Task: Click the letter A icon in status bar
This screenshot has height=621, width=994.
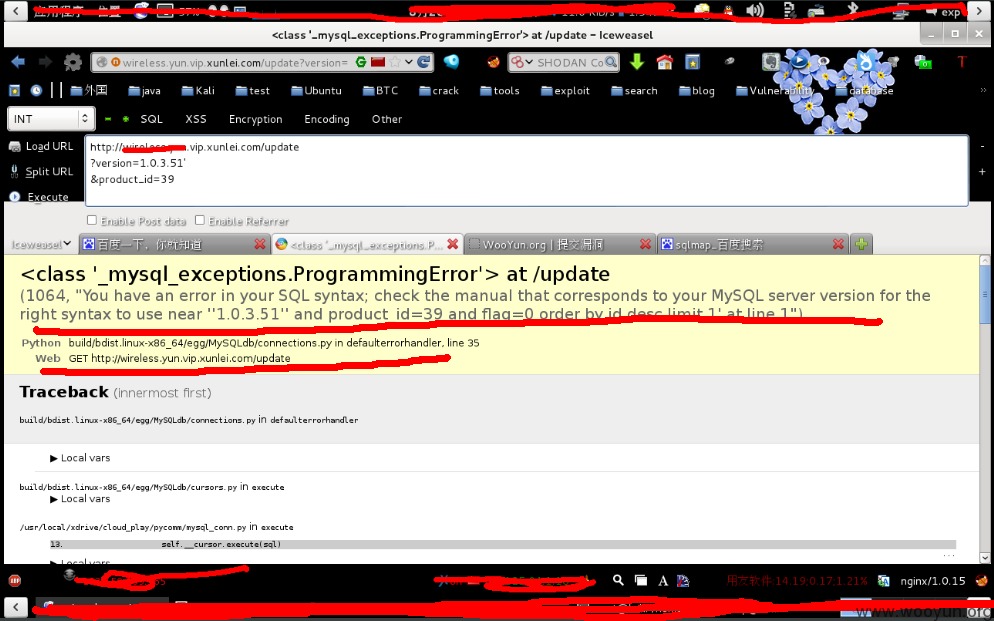Action: pos(662,580)
